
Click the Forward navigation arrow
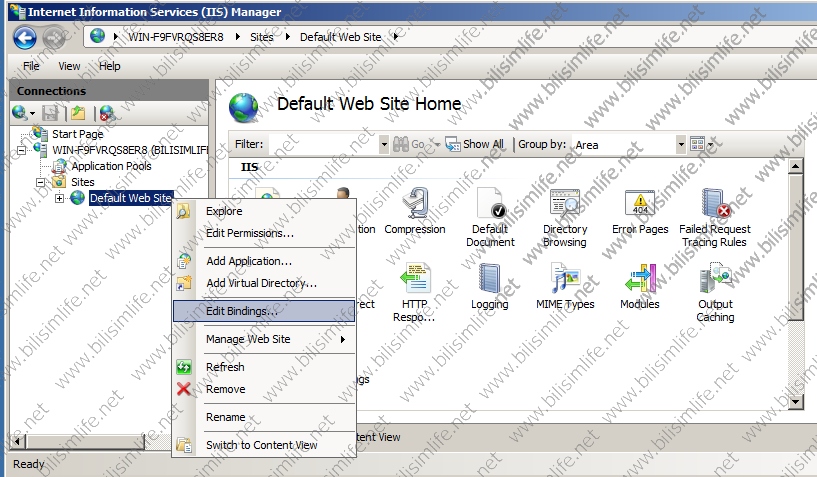[x=54, y=38]
